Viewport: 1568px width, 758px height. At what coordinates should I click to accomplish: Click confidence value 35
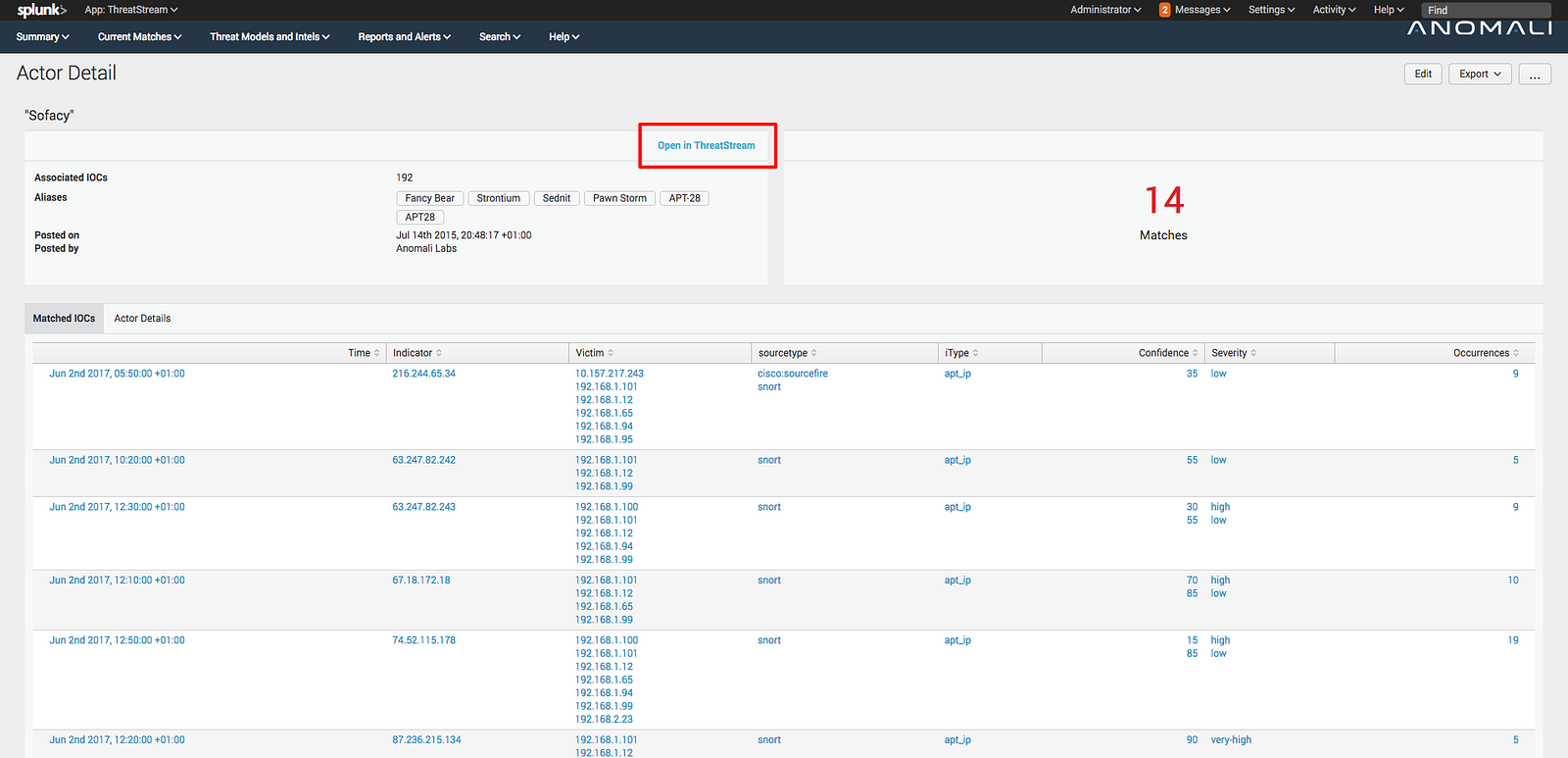click(x=1192, y=374)
